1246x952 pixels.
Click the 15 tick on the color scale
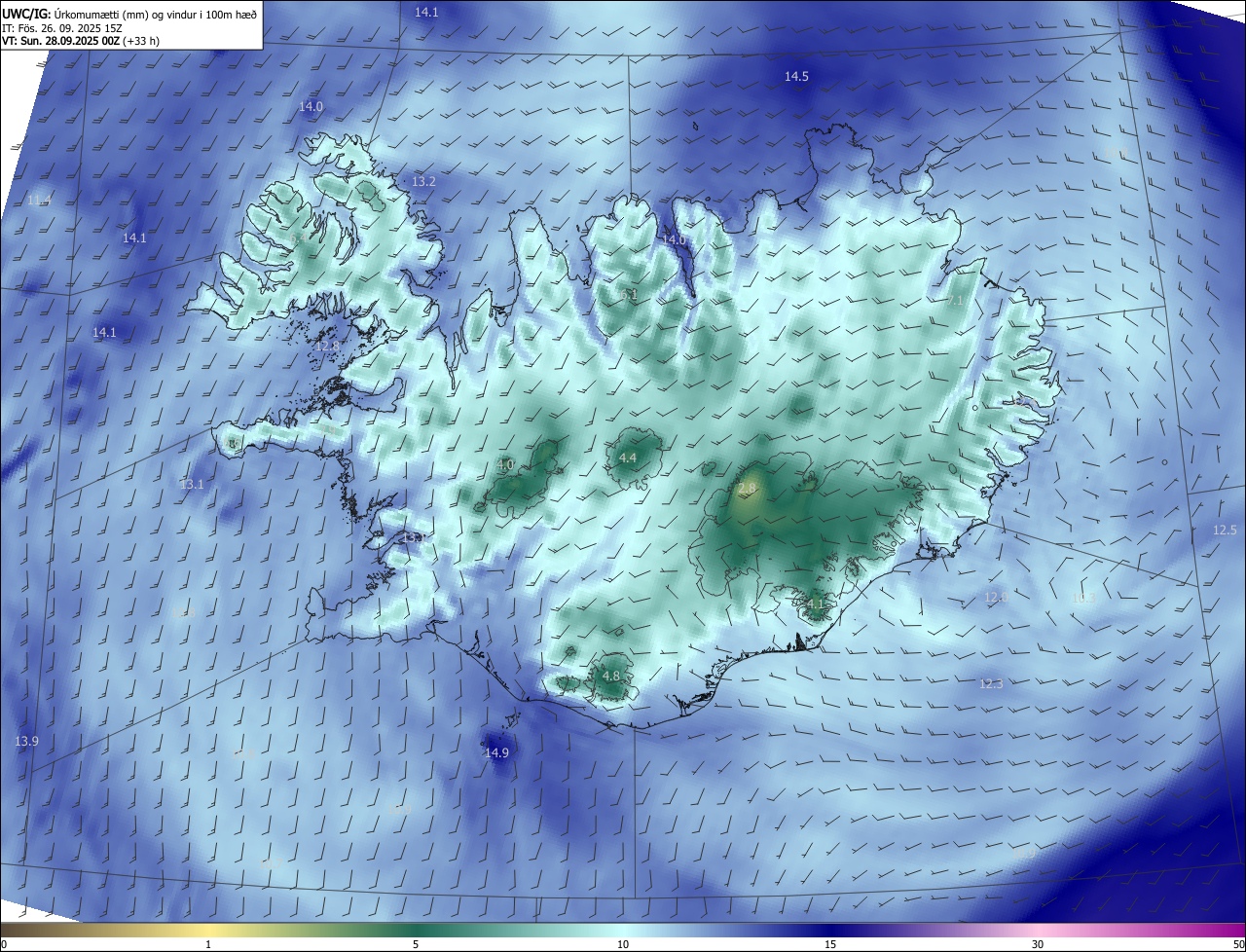point(830,944)
